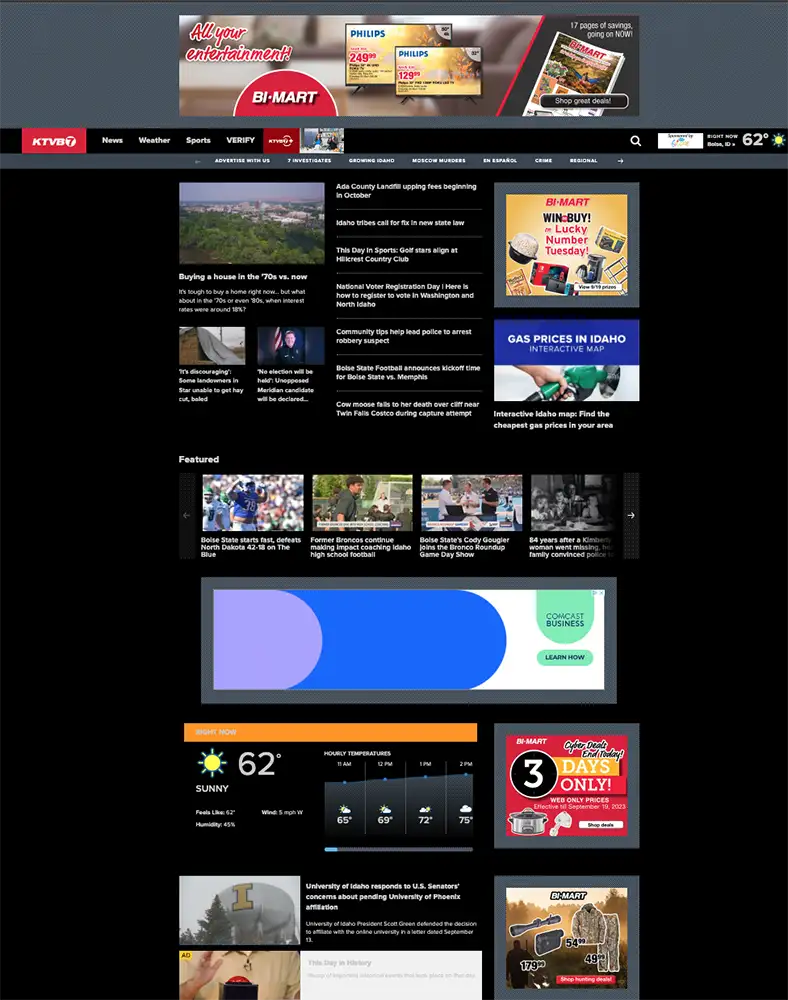Open This Day In Sports golf stars story
Image resolution: width=788 pixels, height=1000 pixels.
coord(397,254)
